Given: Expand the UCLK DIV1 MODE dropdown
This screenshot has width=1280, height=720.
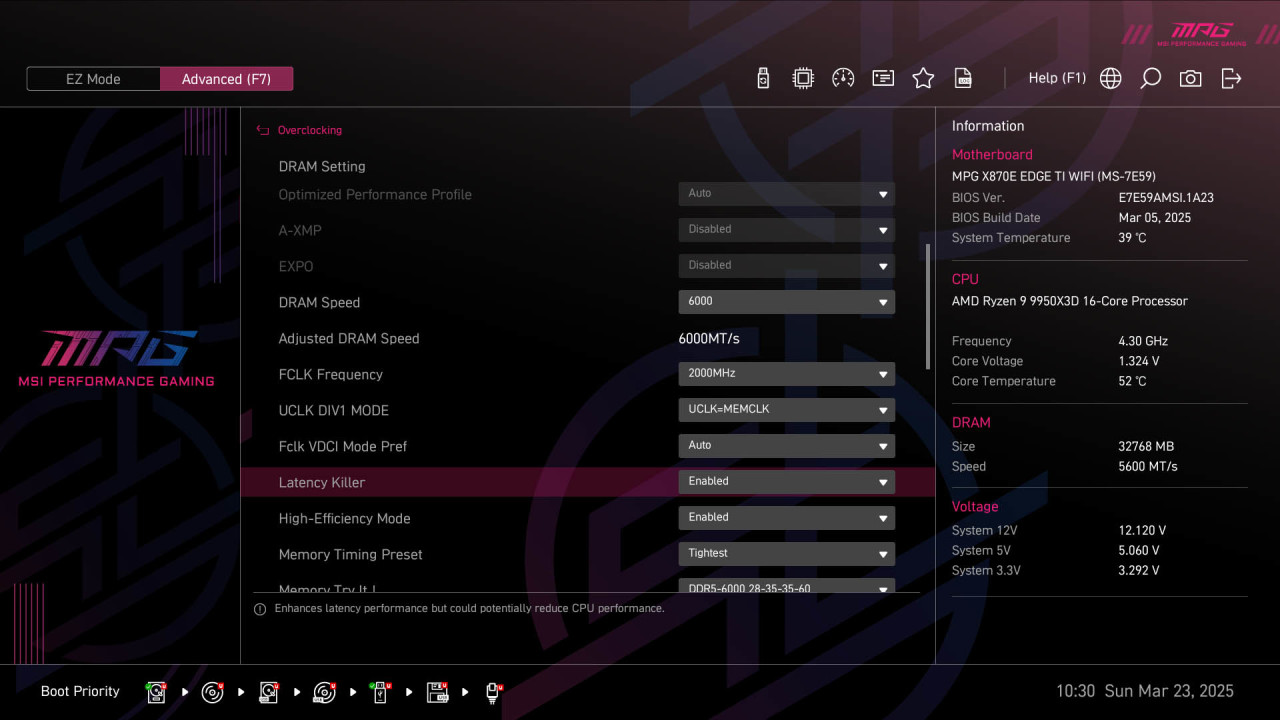Looking at the screenshot, I should tap(786, 410).
